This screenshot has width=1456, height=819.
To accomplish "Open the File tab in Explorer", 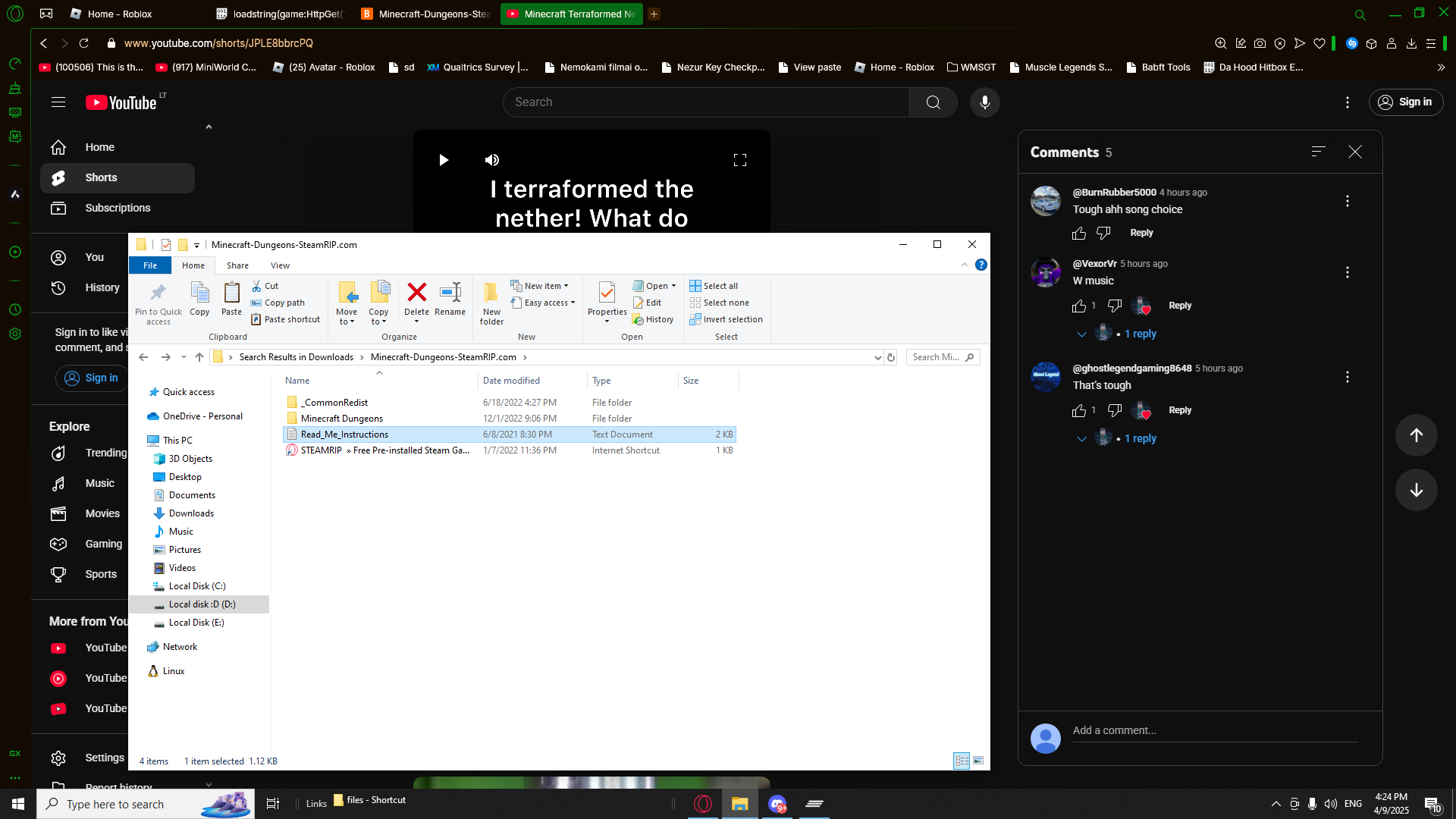I will [150, 265].
